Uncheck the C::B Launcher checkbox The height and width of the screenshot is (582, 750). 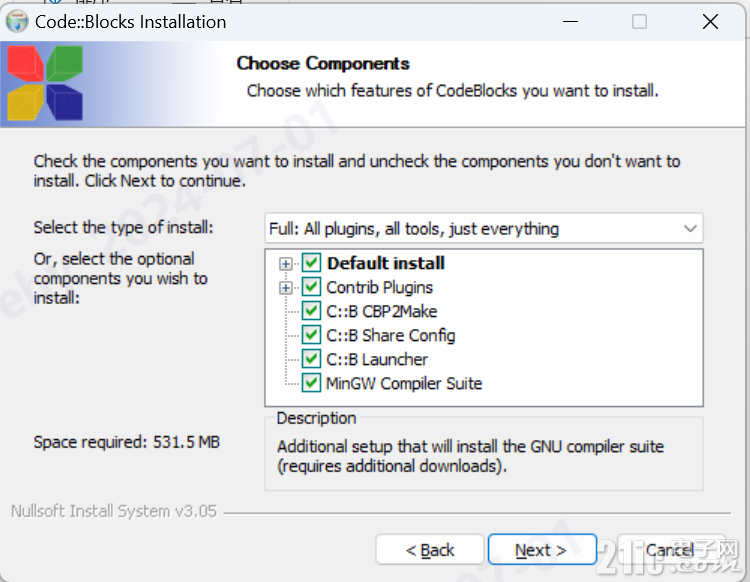pos(311,359)
